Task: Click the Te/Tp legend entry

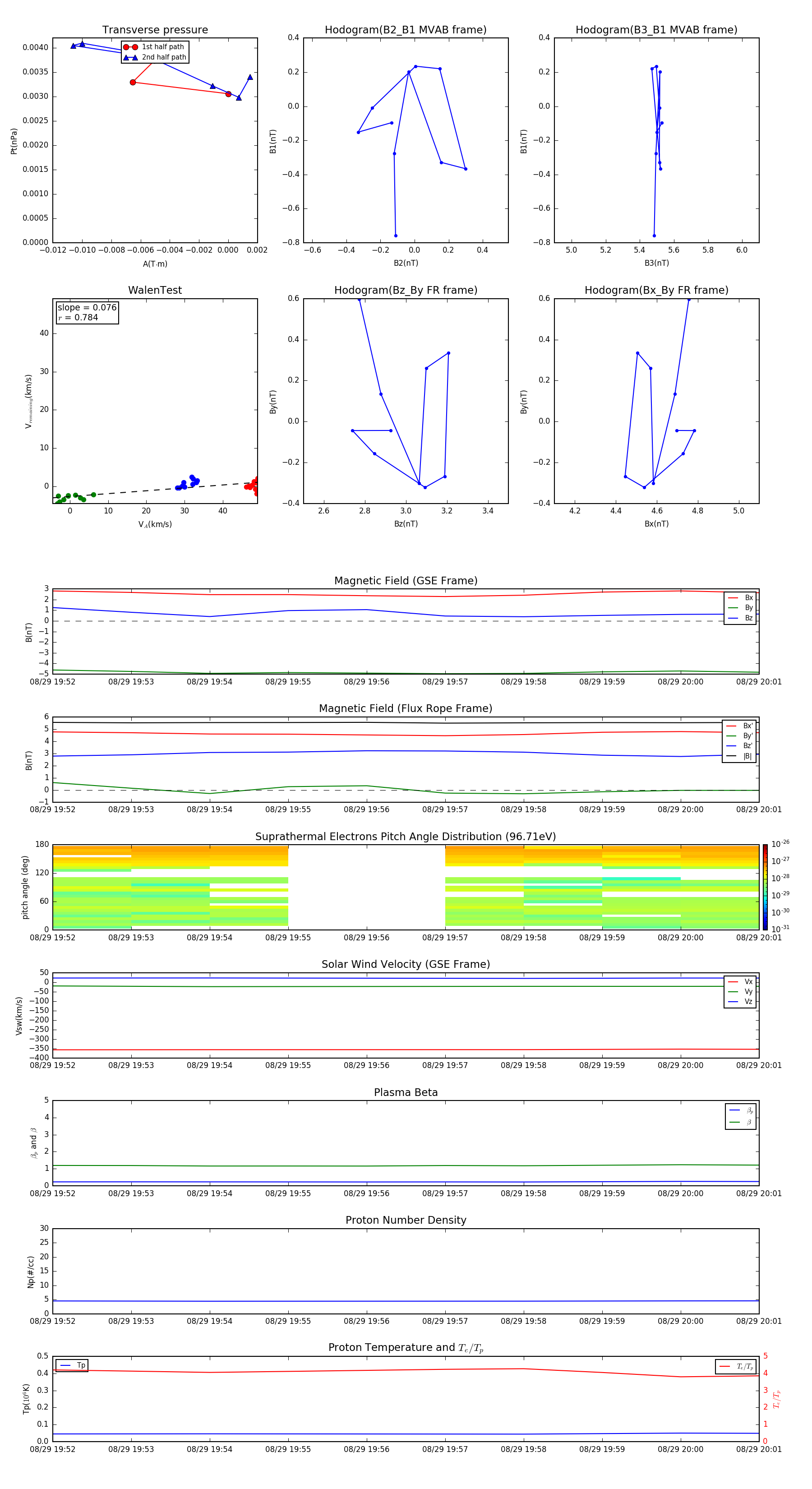Action: pyautogui.click(x=736, y=1366)
